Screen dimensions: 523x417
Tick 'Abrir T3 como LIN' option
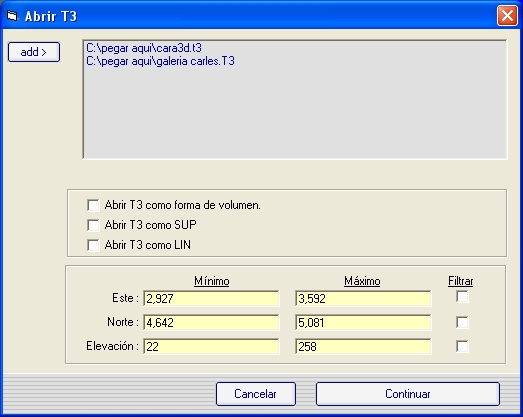tap(93, 245)
